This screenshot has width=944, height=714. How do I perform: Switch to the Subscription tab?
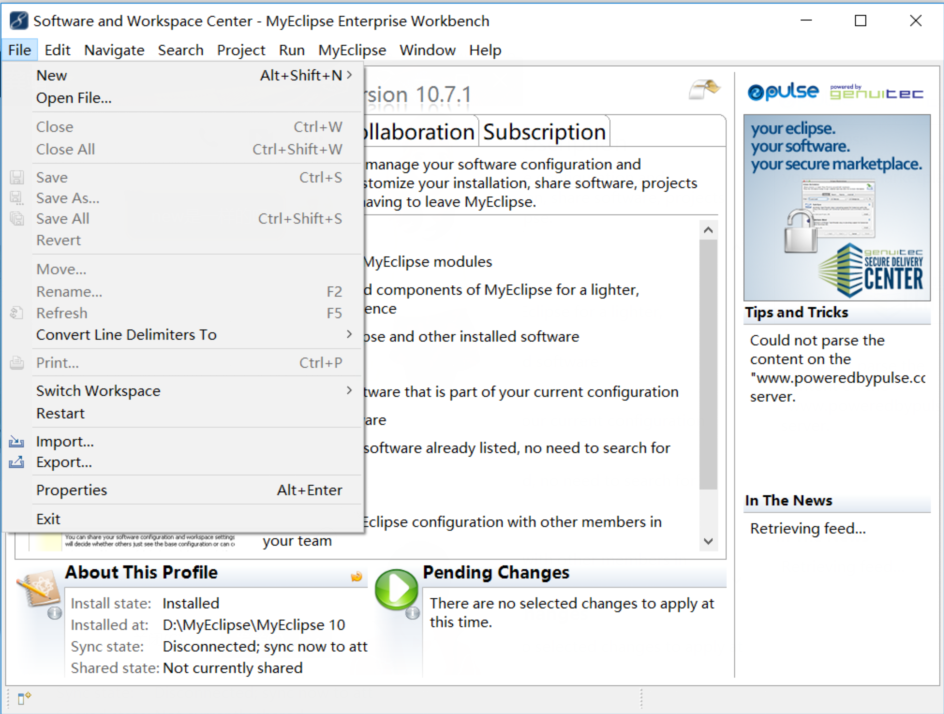[544, 132]
